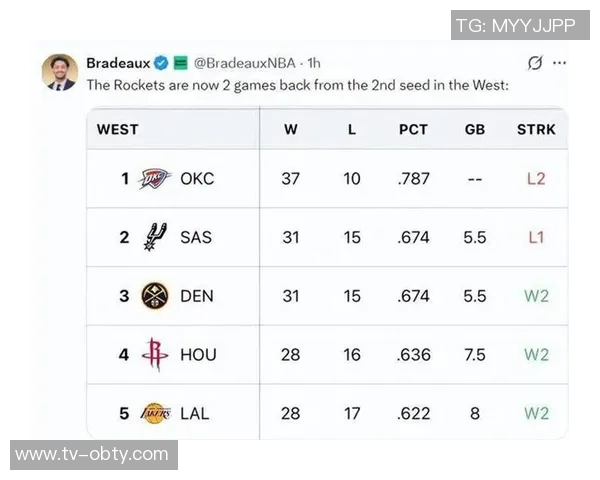Click the Houston Rockets logo
This screenshot has height=480, width=600.
155,353
